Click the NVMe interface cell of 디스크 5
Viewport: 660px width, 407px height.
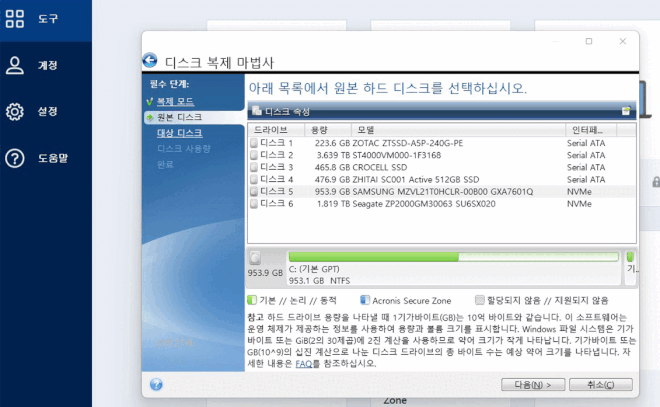pyautogui.click(x=579, y=192)
